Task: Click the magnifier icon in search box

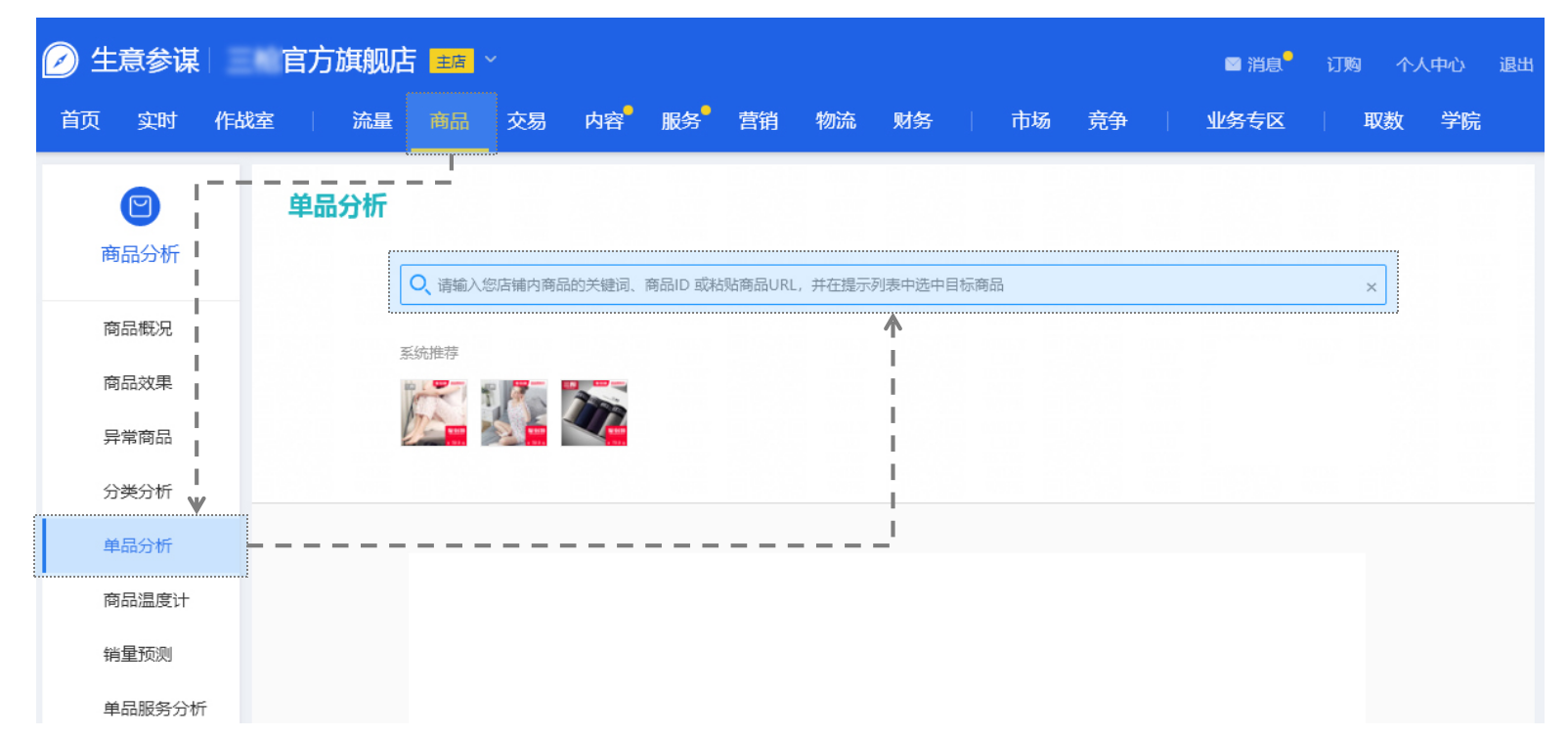Action: tap(419, 284)
